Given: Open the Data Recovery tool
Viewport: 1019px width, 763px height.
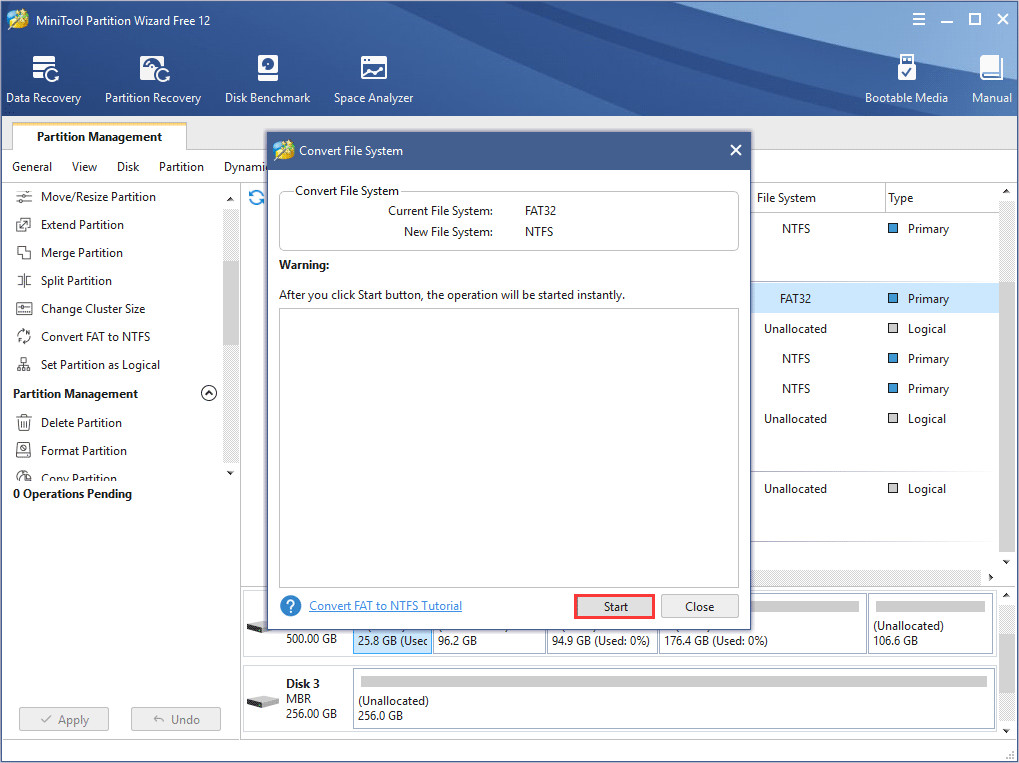Looking at the screenshot, I should 44,79.
